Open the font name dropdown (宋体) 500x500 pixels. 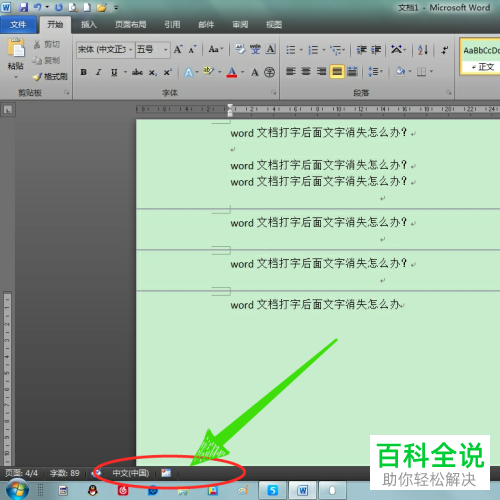tap(131, 50)
